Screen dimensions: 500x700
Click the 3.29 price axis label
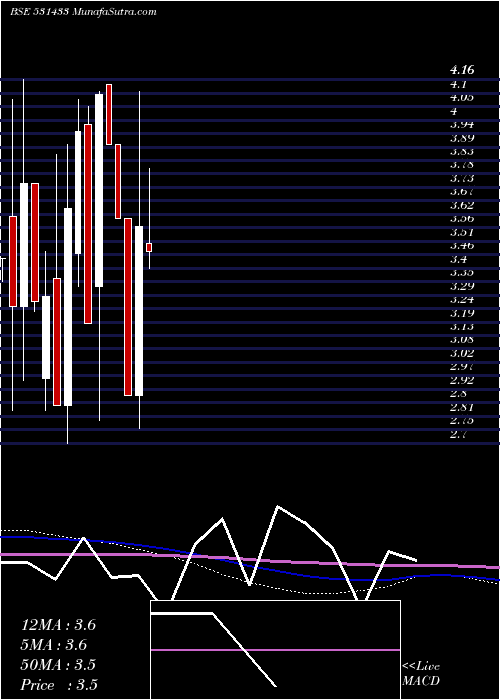[x=462, y=286]
